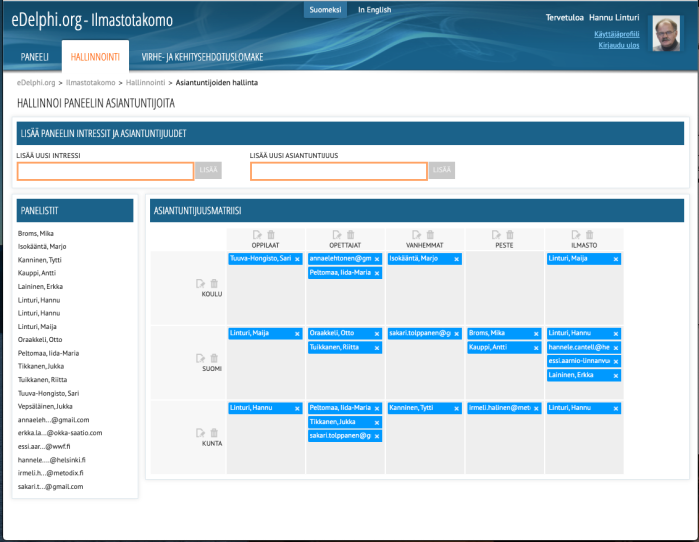
Task: Click the user profile photo thumbnail
Action: coord(666,33)
